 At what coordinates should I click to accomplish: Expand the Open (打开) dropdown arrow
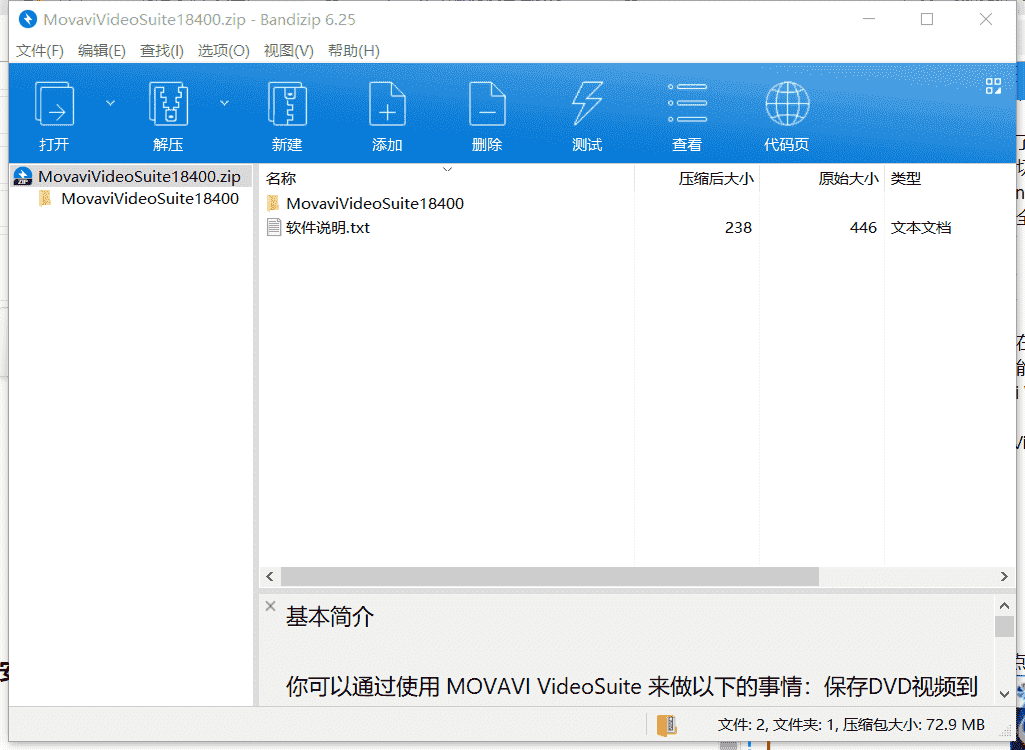[x=110, y=103]
